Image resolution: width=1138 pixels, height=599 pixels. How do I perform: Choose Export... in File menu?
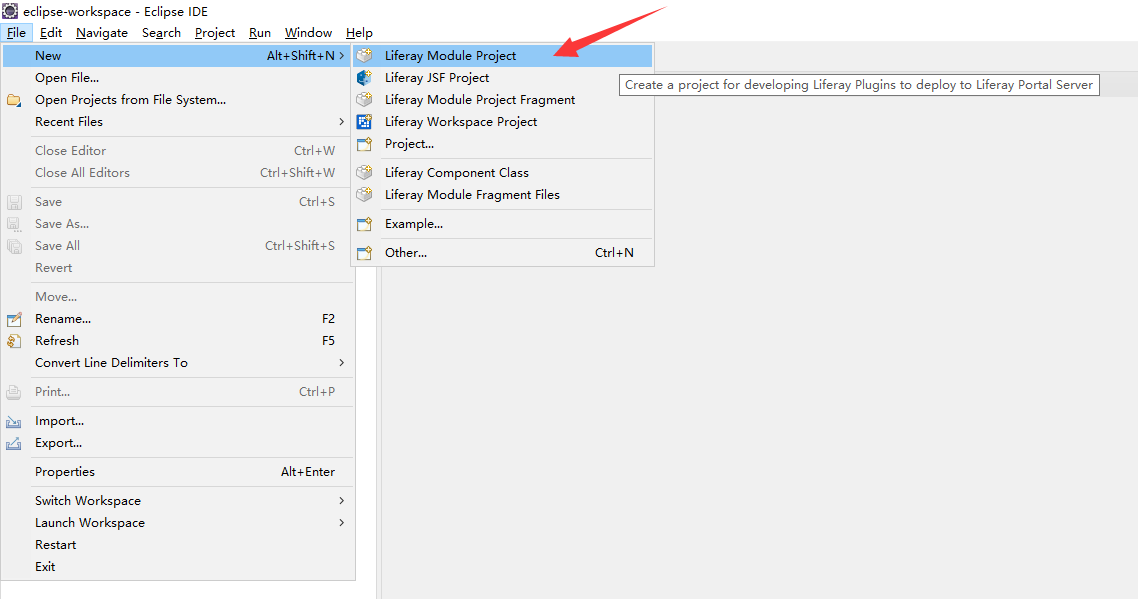pyautogui.click(x=178, y=443)
